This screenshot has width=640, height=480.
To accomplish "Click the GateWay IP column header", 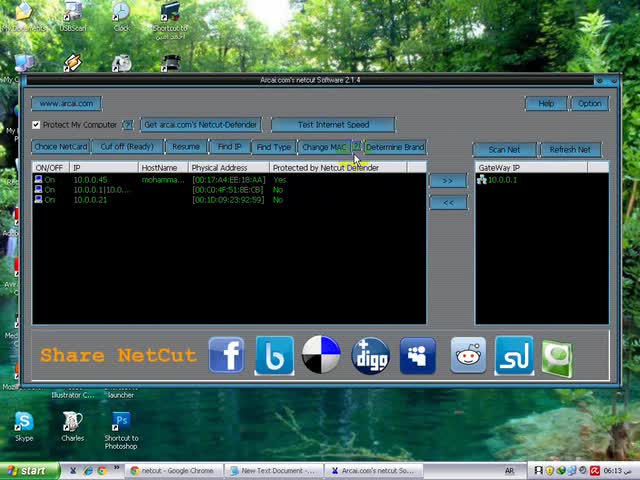I will point(531,167).
